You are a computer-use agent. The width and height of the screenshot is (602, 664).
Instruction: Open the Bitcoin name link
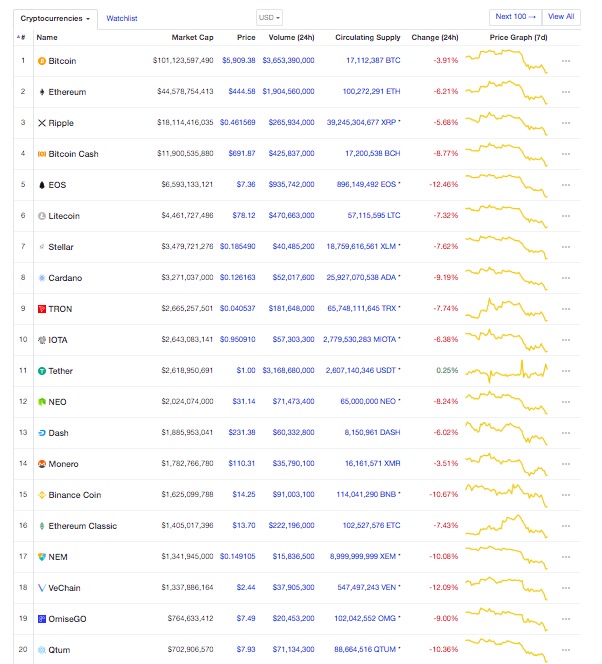pos(62,61)
